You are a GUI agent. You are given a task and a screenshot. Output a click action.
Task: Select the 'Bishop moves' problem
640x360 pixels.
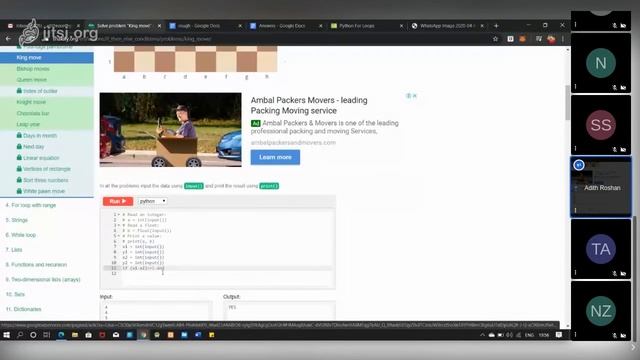click(47, 69)
